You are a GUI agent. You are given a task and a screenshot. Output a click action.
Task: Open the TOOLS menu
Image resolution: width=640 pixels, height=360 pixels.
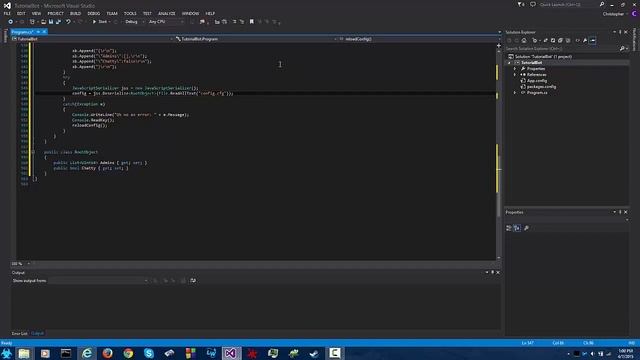(x=130, y=13)
